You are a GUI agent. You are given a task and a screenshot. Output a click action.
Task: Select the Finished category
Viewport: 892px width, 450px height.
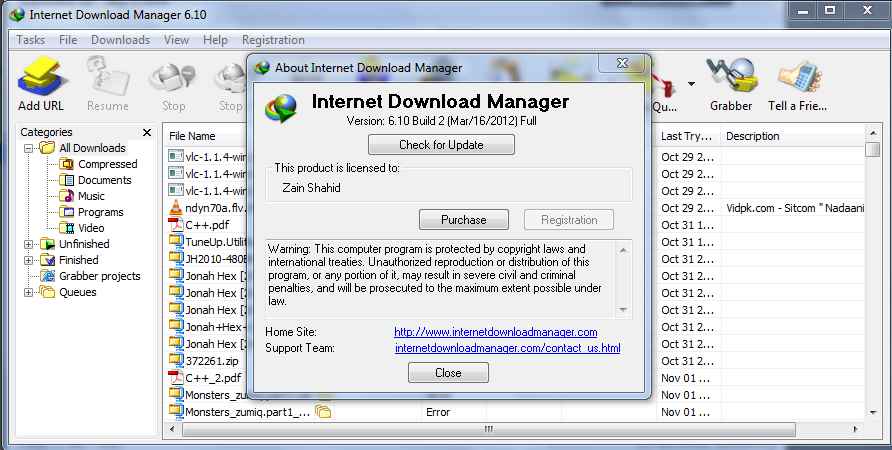[x=69, y=260]
